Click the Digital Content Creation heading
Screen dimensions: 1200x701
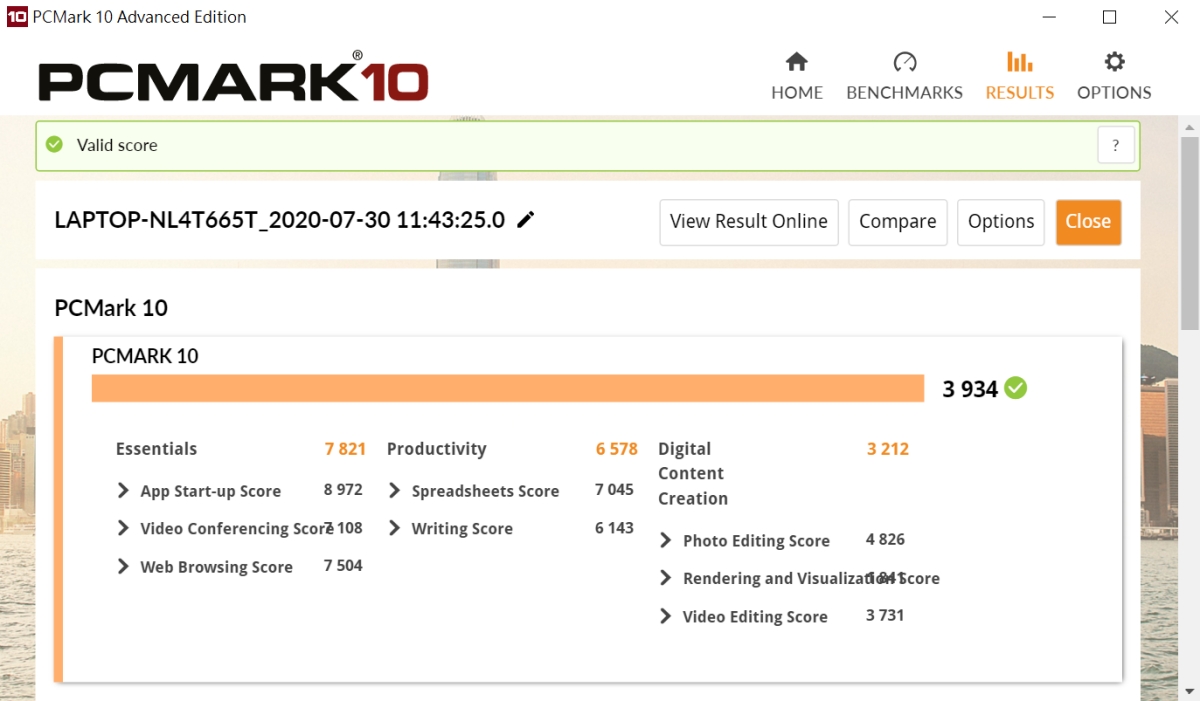click(x=693, y=474)
